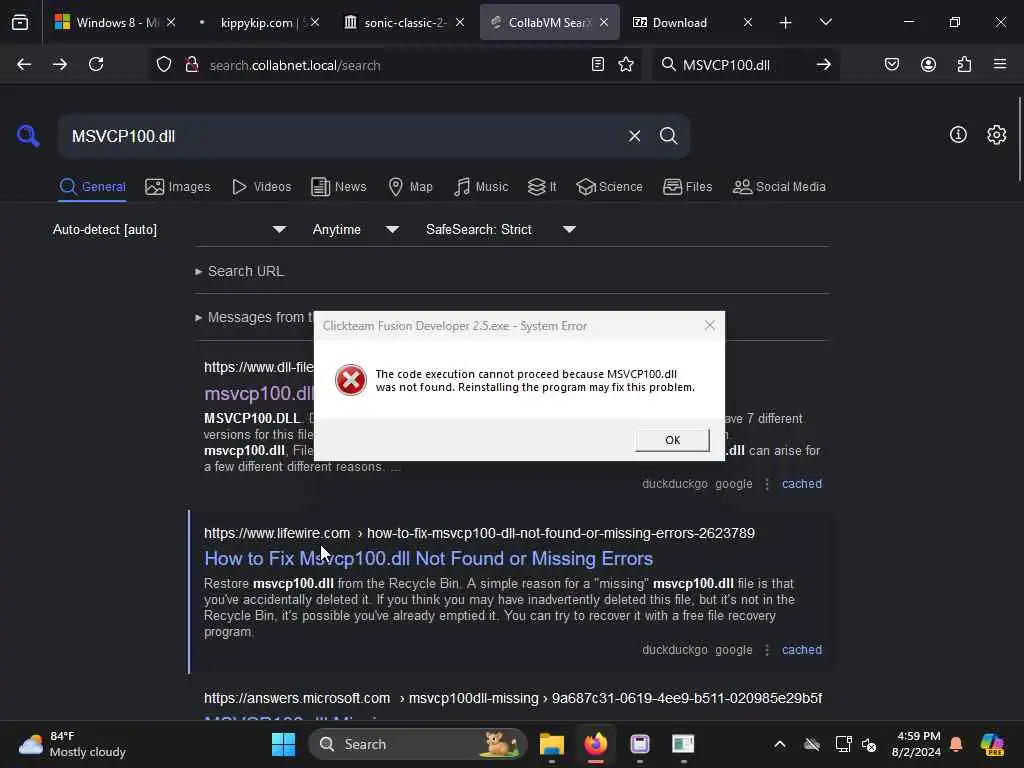This screenshot has height=768, width=1024.
Task: Open cached link of dll-files result
Action: (802, 484)
